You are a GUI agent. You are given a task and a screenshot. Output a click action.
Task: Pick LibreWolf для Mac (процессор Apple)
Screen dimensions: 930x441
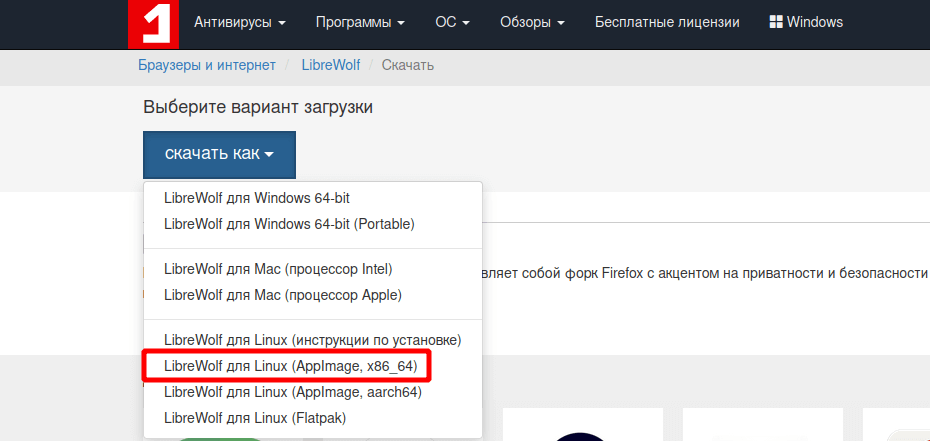coord(282,295)
